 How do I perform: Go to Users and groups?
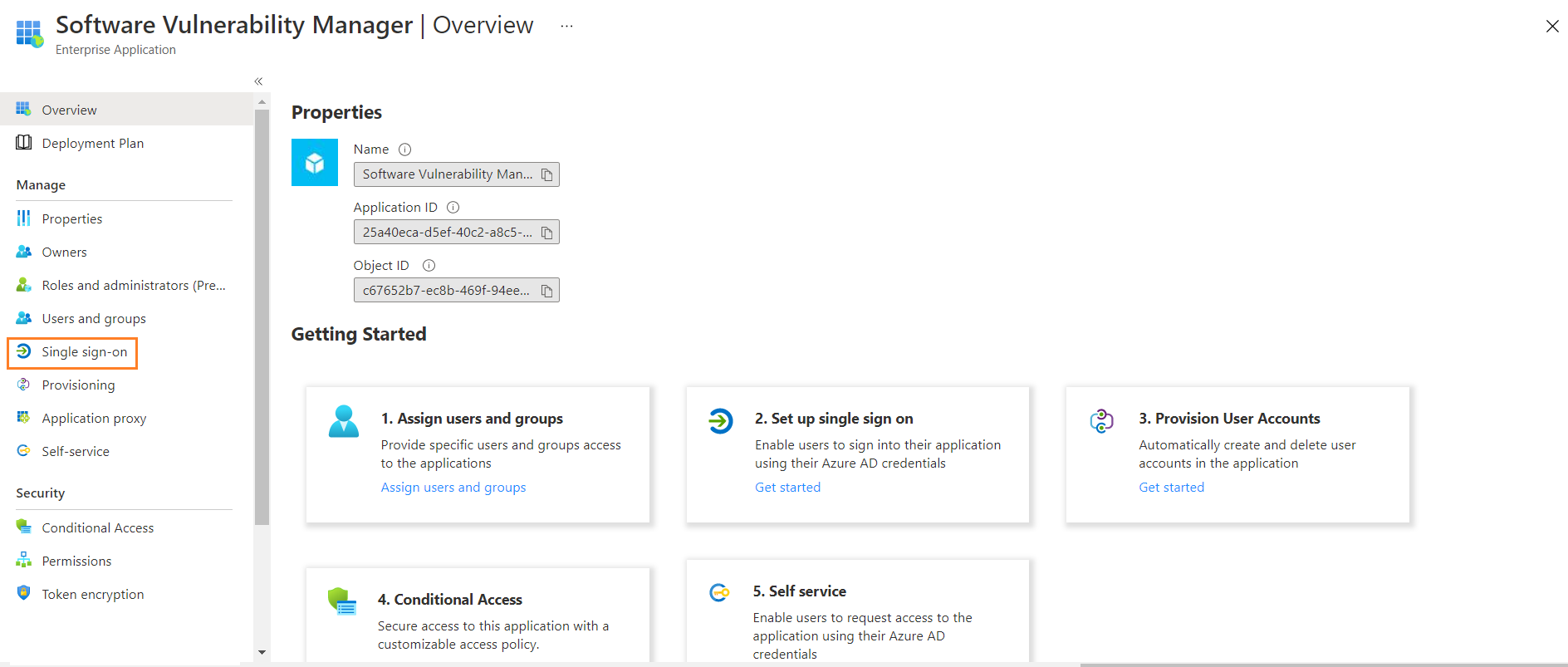pyautogui.click(x=93, y=319)
